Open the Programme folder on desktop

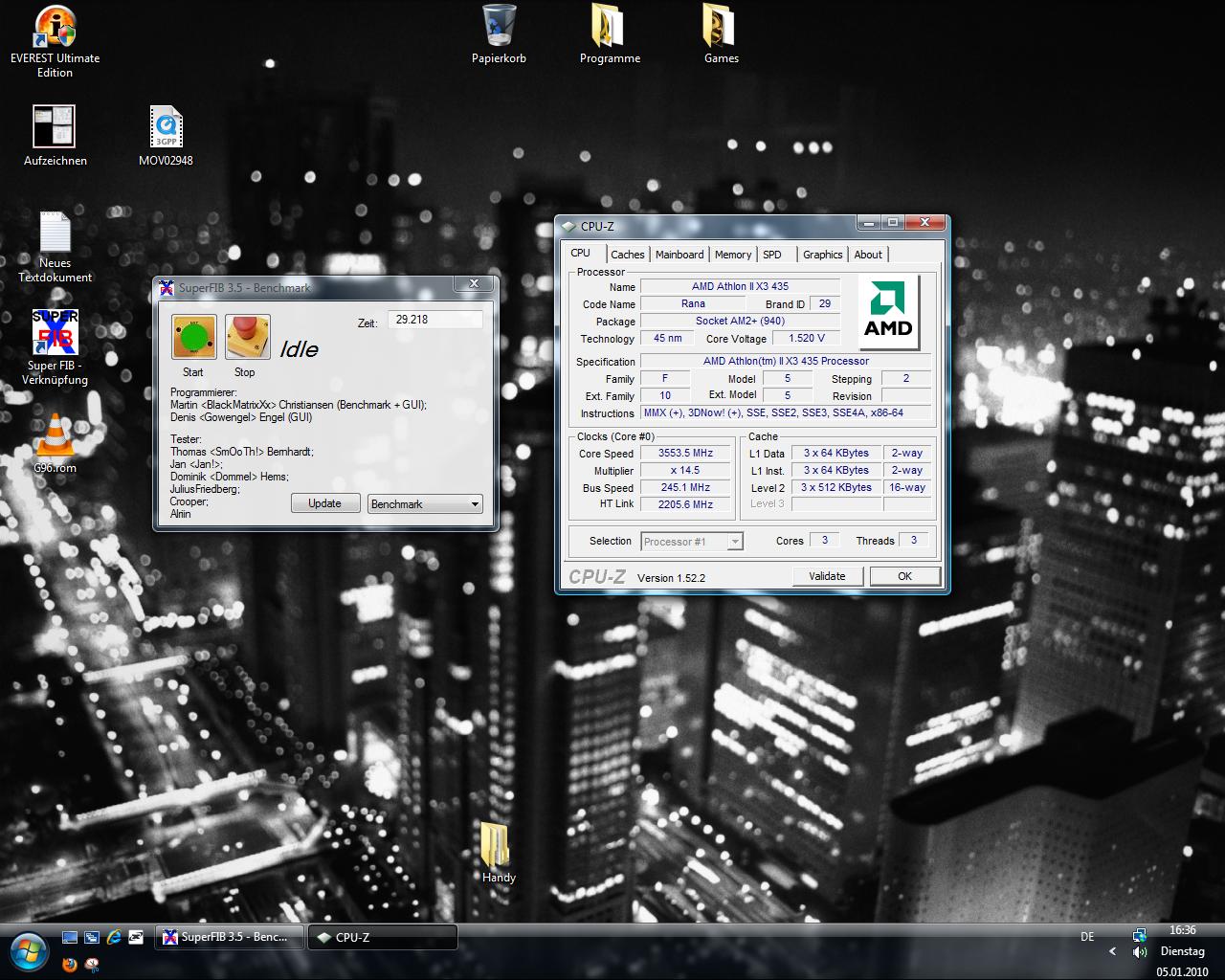(x=610, y=34)
